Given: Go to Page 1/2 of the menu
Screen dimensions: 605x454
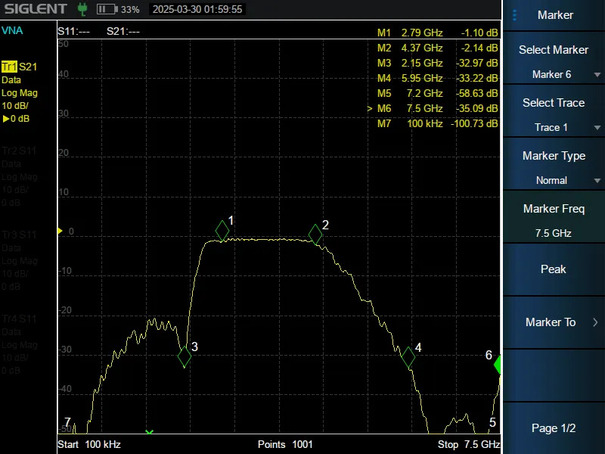Looking at the screenshot, I should coord(554,428).
